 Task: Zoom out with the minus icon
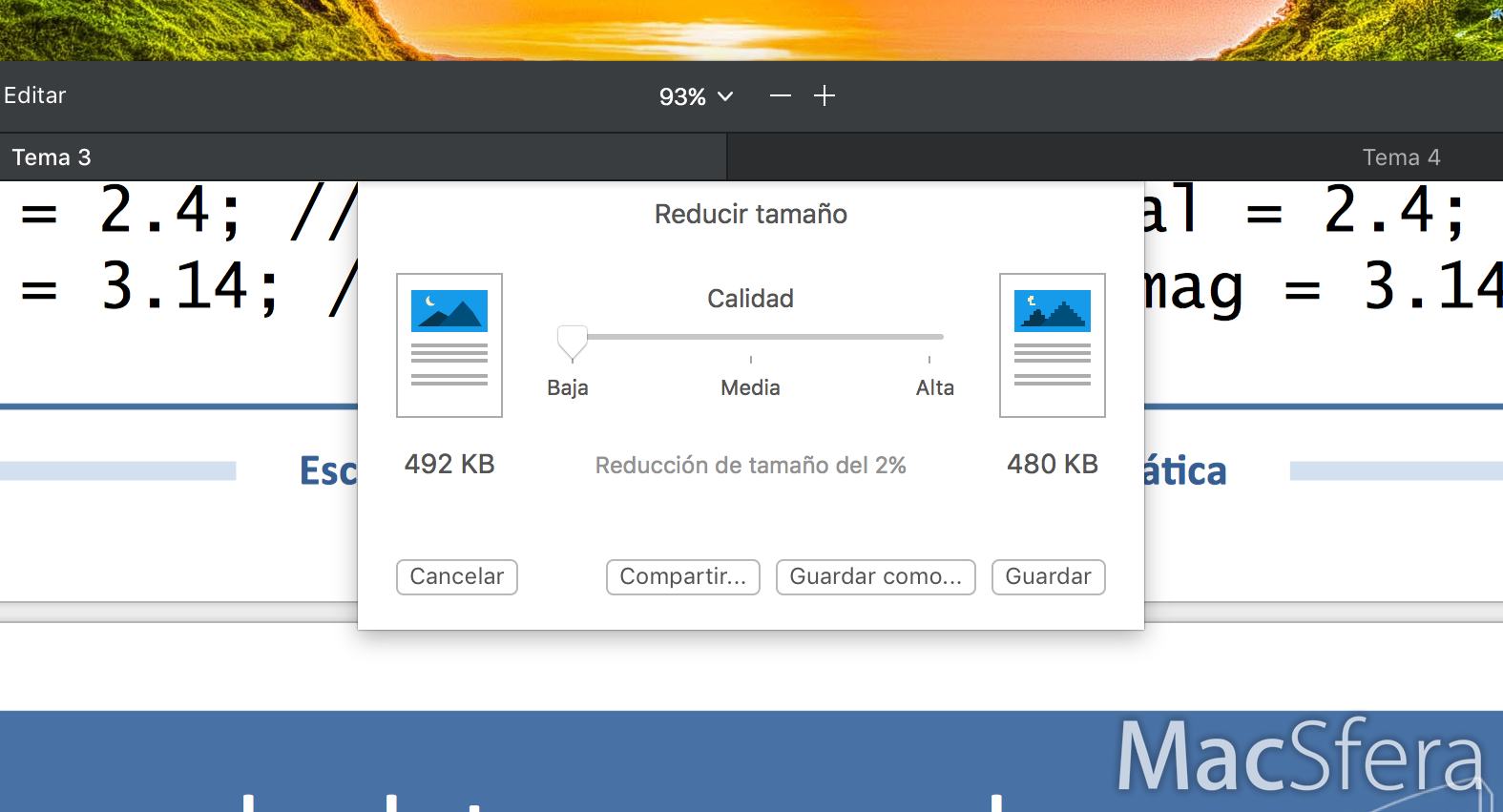coord(781,96)
